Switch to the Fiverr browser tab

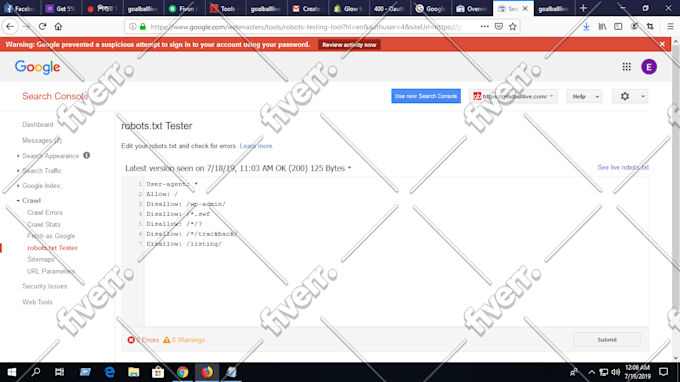pos(184,8)
